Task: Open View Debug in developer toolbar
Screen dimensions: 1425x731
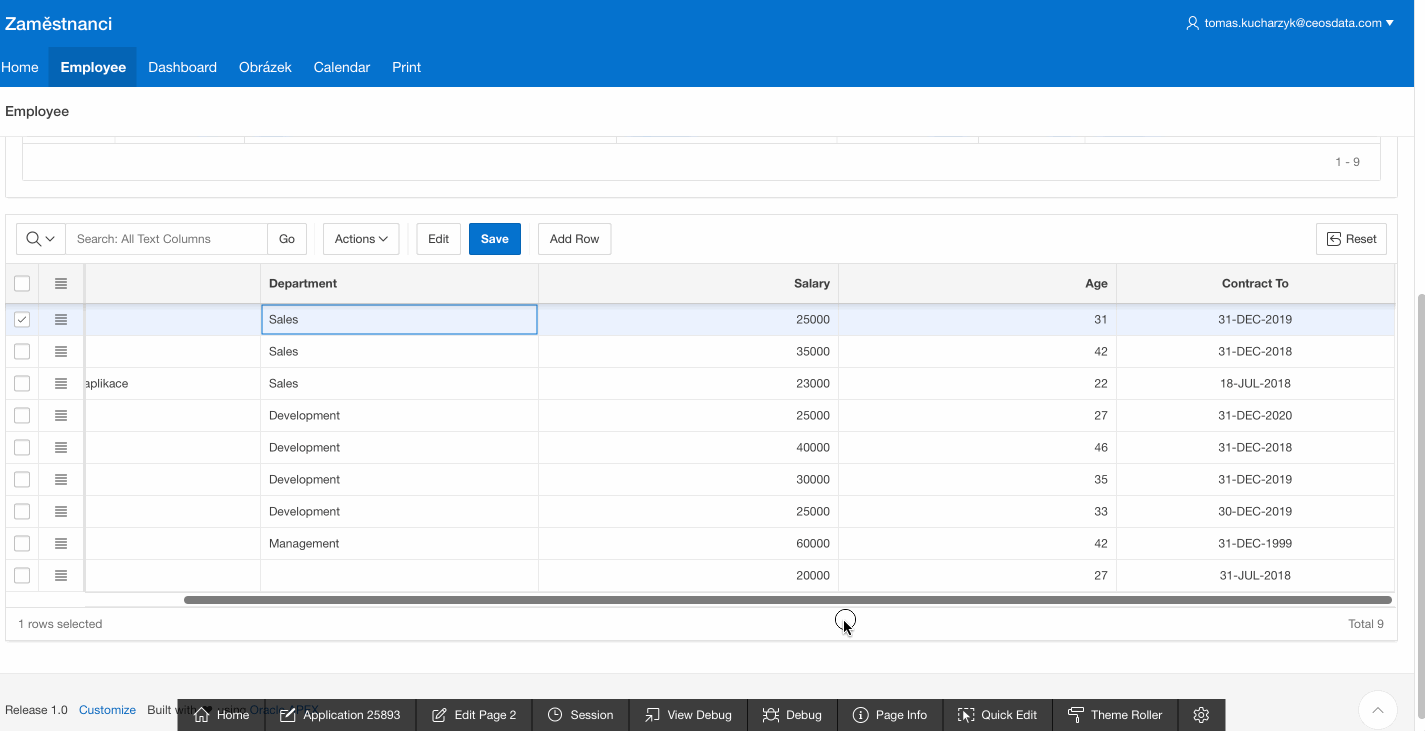Action: [x=688, y=715]
